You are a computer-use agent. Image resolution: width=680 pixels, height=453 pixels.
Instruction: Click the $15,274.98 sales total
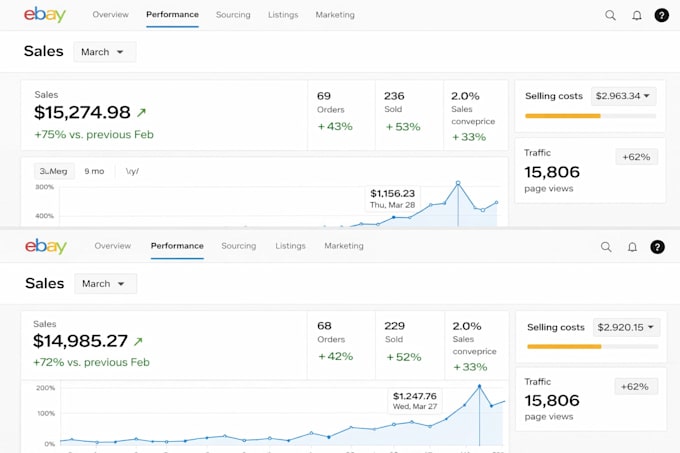[82, 113]
